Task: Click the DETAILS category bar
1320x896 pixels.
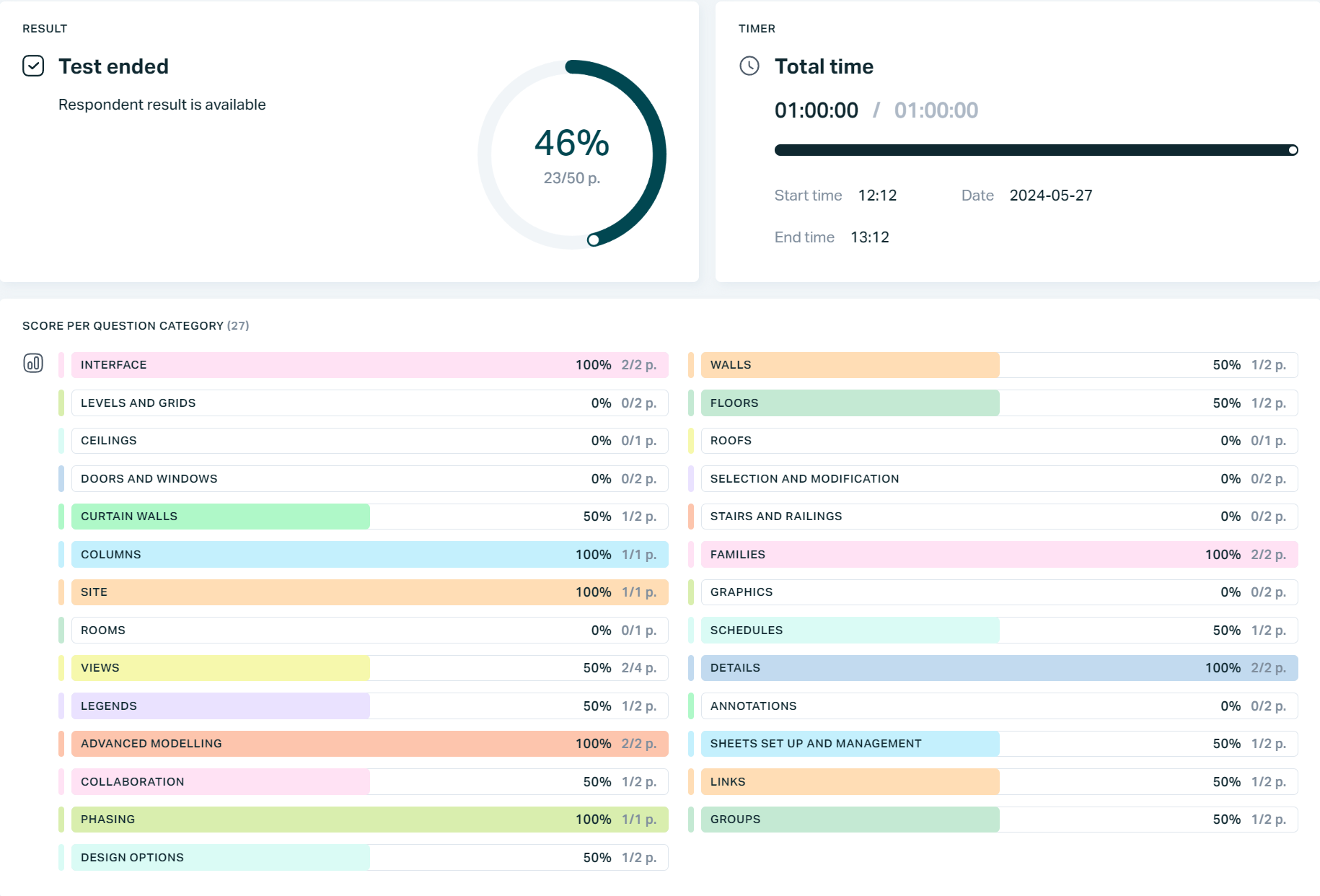Action: (998, 668)
